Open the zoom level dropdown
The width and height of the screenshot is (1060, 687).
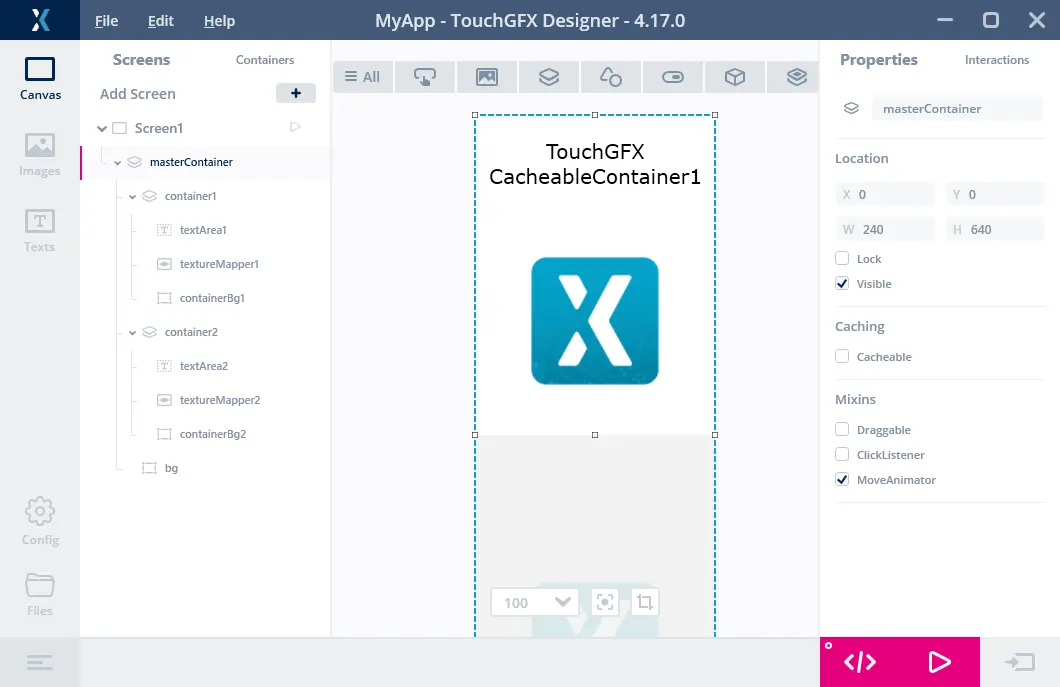click(562, 602)
